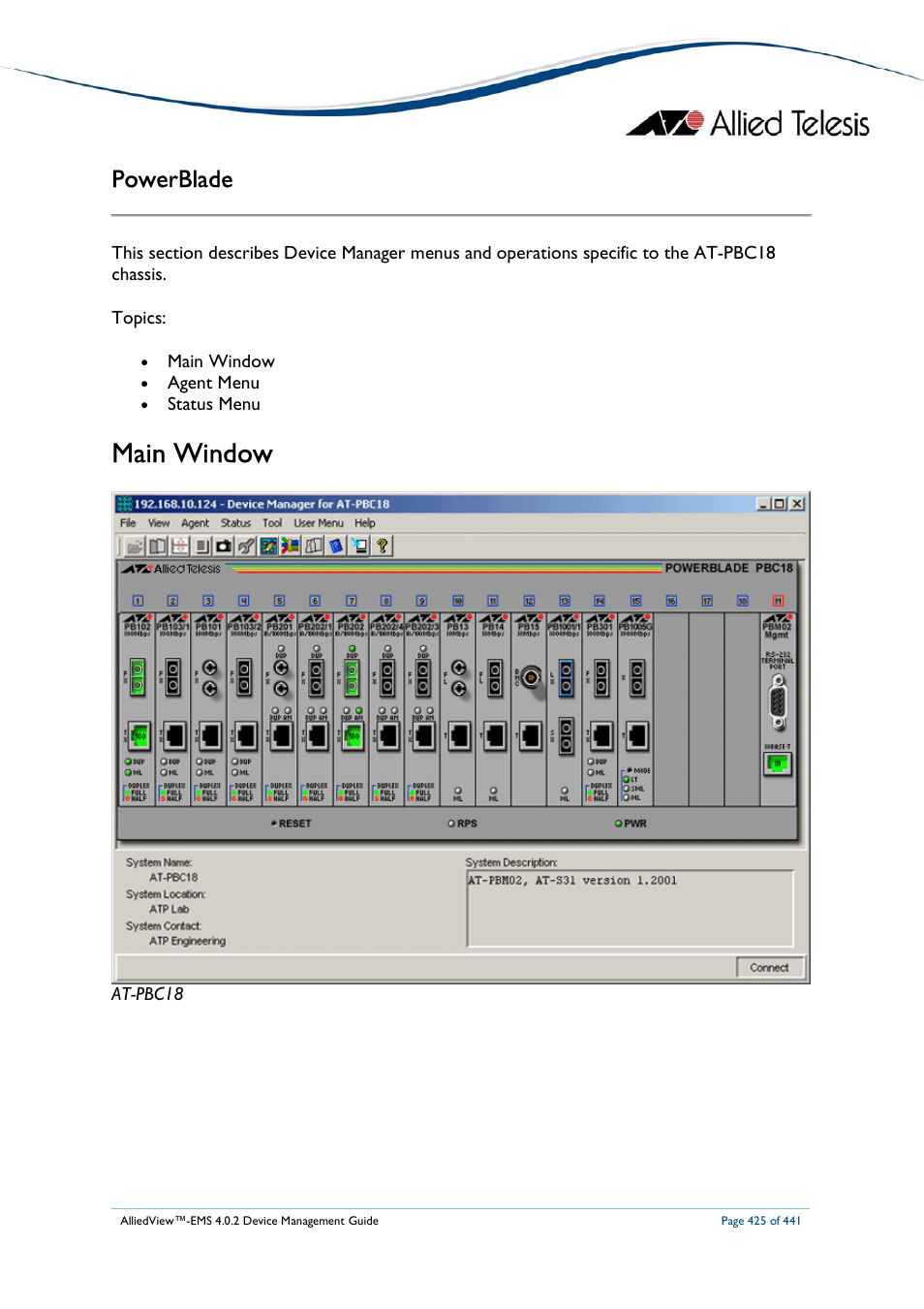The image size is (924, 1309).
Task: Select slot number 12 marker
Action: pyautogui.click(x=529, y=602)
